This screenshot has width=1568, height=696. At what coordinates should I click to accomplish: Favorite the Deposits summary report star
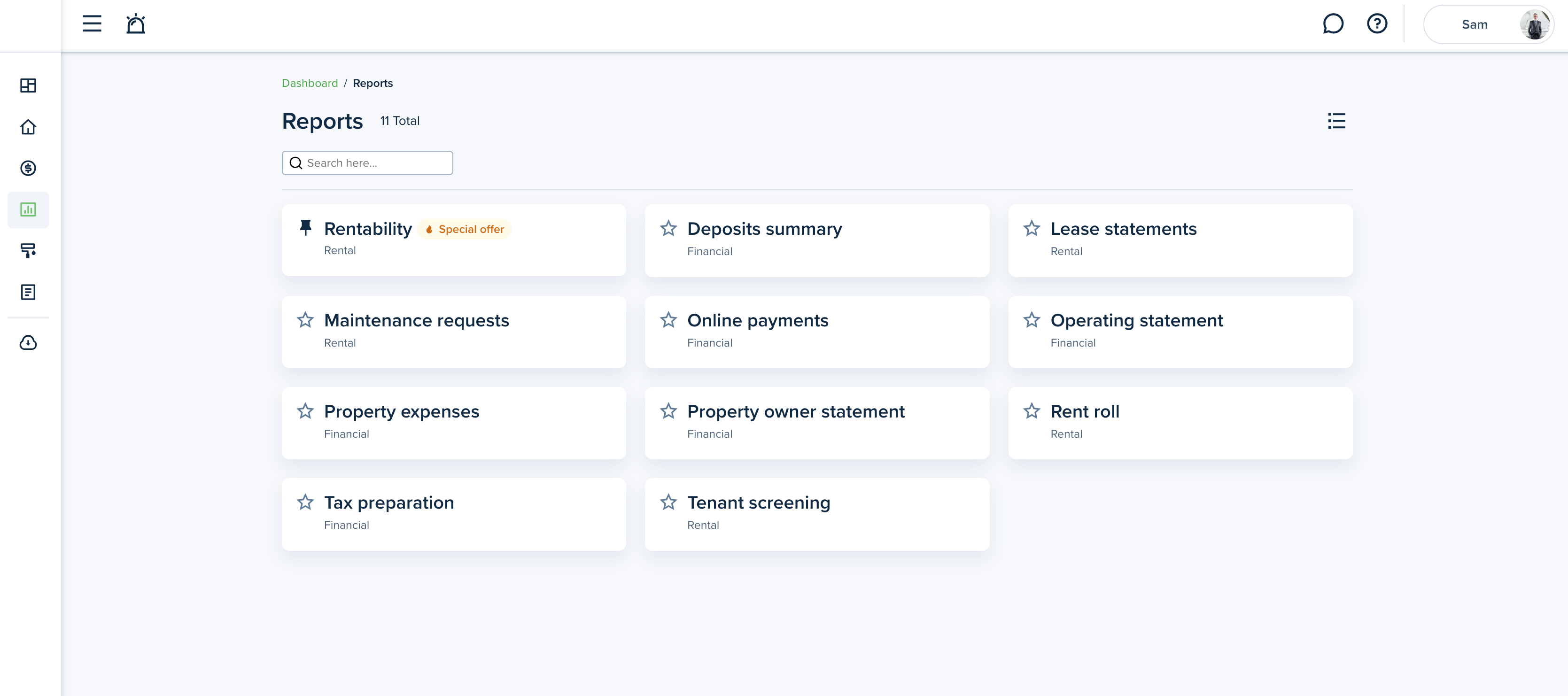[x=668, y=228]
